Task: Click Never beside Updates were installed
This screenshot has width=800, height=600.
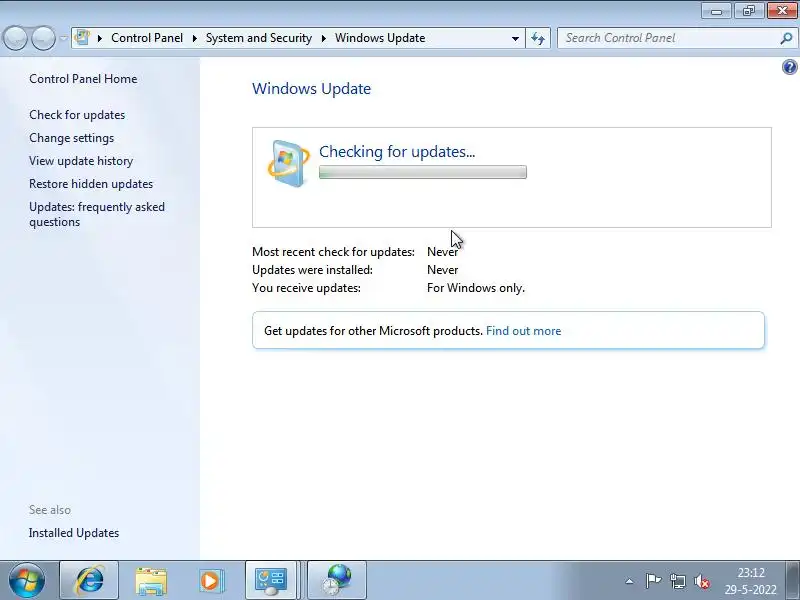Action: [x=442, y=269]
